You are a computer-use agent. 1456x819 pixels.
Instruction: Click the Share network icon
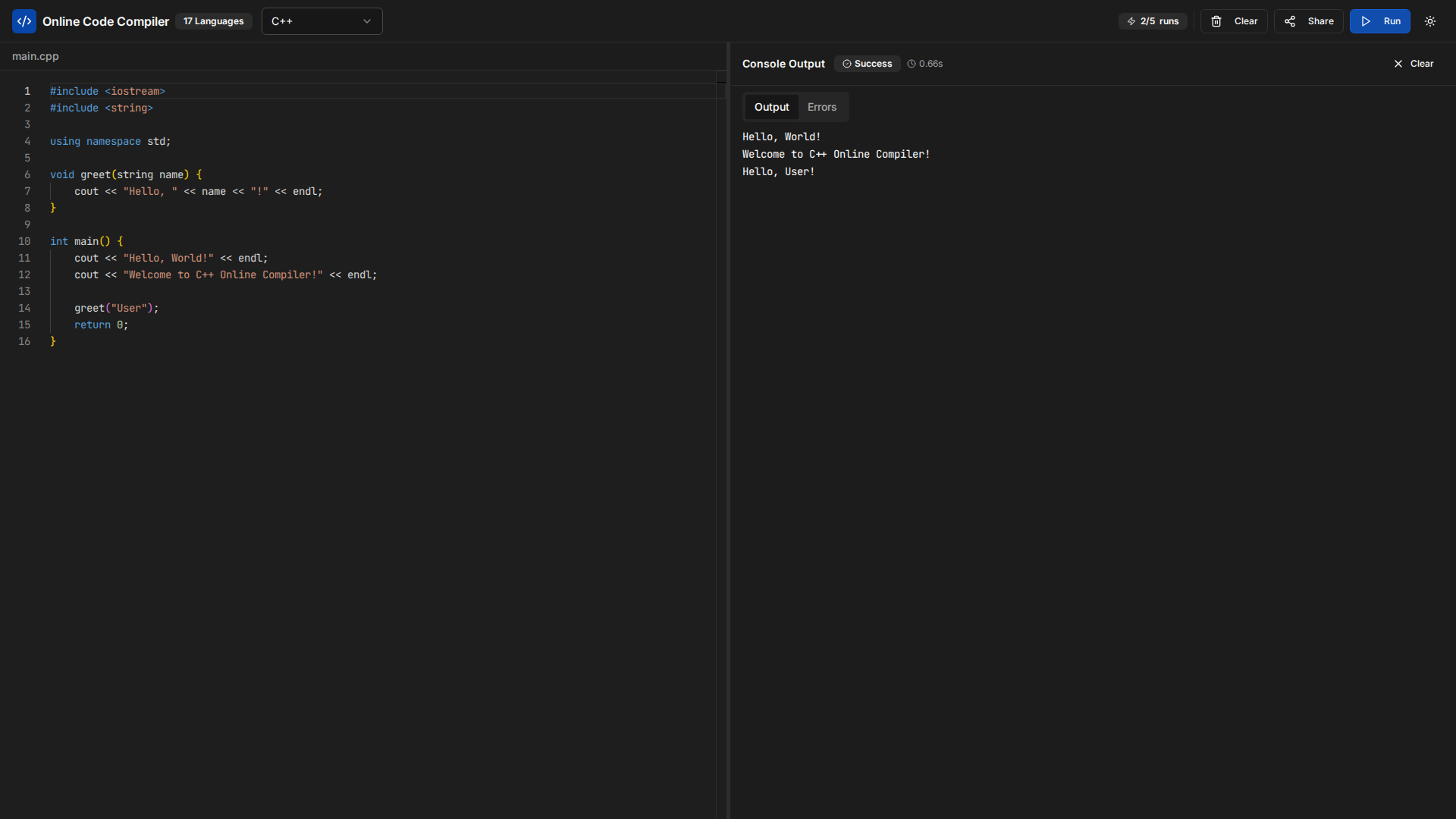coord(1290,21)
